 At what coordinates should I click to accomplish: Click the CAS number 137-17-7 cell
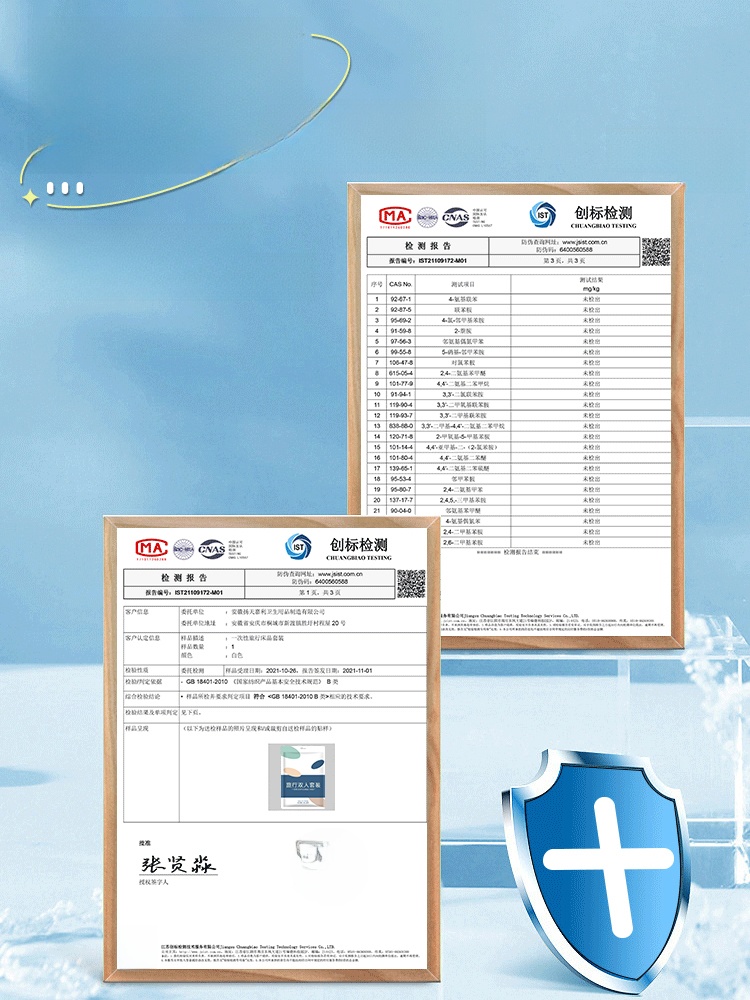401,500
